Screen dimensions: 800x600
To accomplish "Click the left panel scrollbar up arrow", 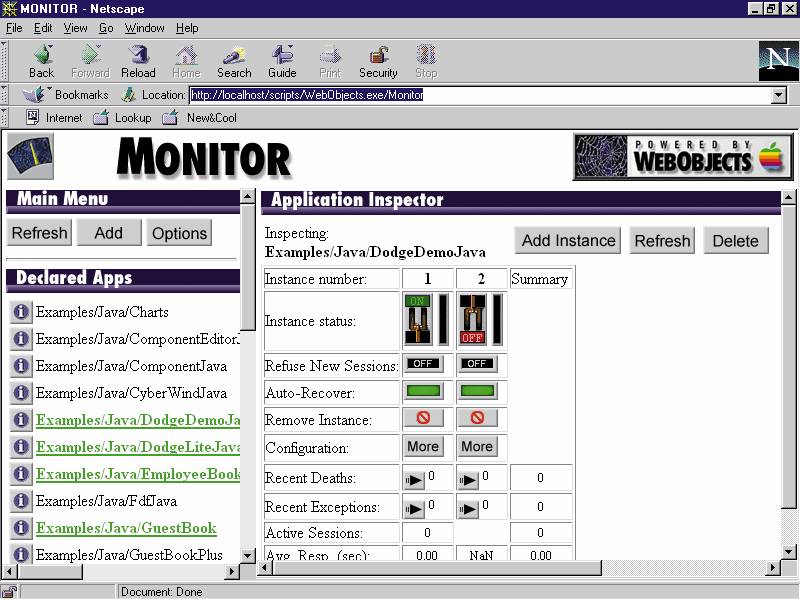I will pyautogui.click(x=247, y=197).
